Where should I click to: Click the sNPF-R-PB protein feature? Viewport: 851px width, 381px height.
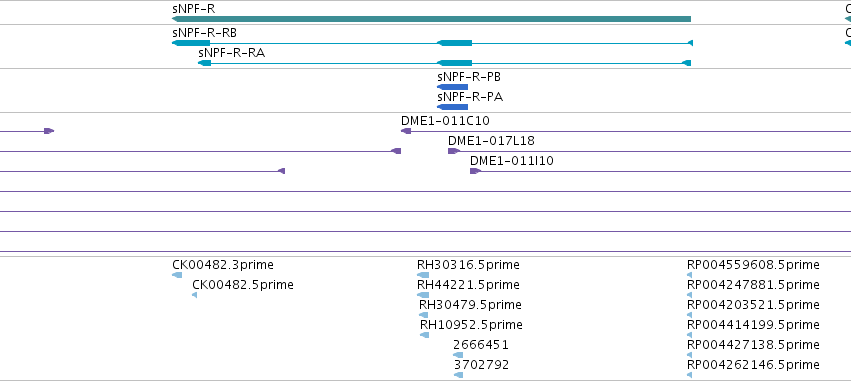tap(452, 87)
